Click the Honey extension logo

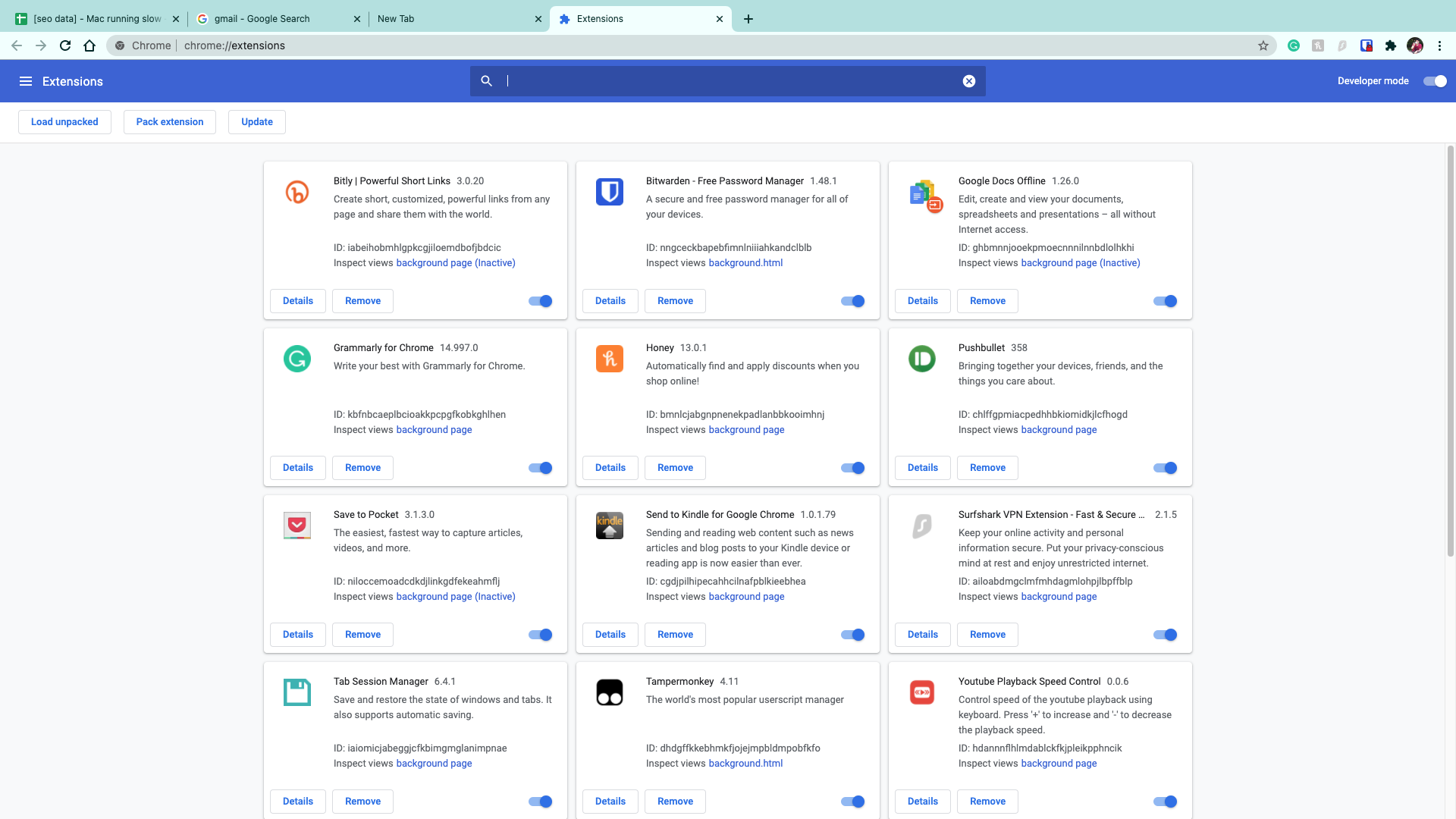pos(610,359)
